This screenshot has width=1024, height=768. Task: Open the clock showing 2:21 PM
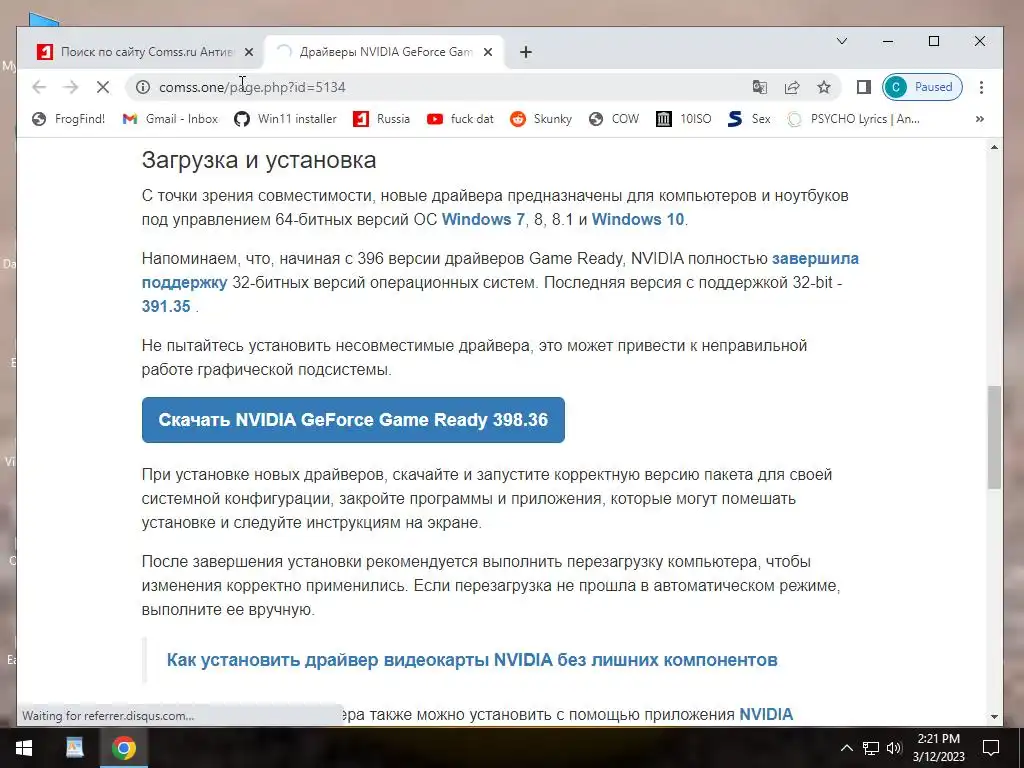tap(938, 748)
